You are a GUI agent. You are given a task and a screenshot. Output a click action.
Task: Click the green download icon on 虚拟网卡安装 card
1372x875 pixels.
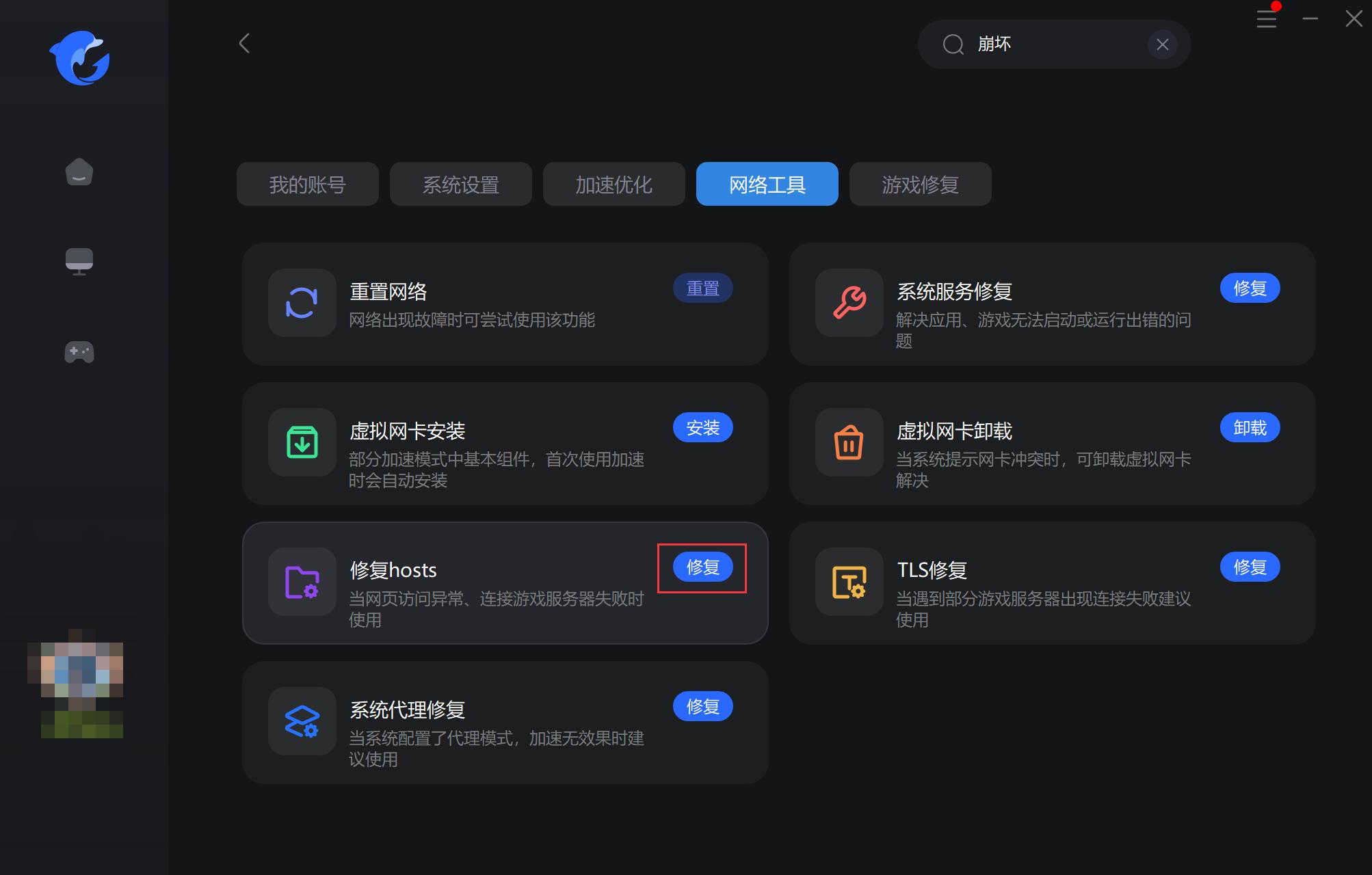(301, 443)
